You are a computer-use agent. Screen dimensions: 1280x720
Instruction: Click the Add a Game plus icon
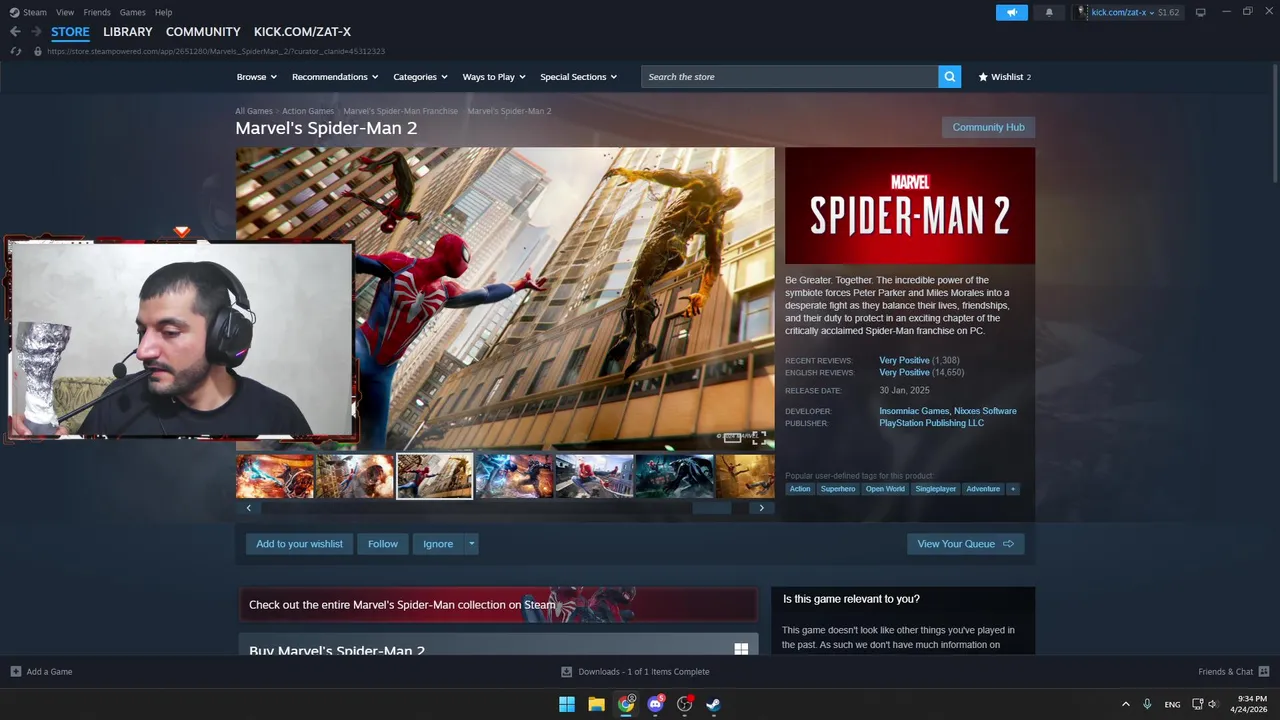(15, 672)
